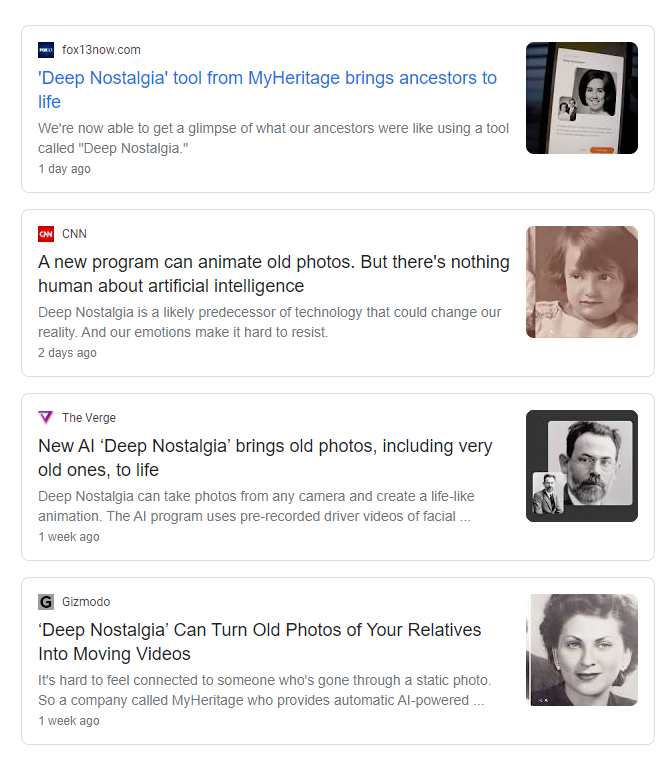Click snippet 'Deep Nostalgia is a likely predecessor'

click(x=270, y=322)
